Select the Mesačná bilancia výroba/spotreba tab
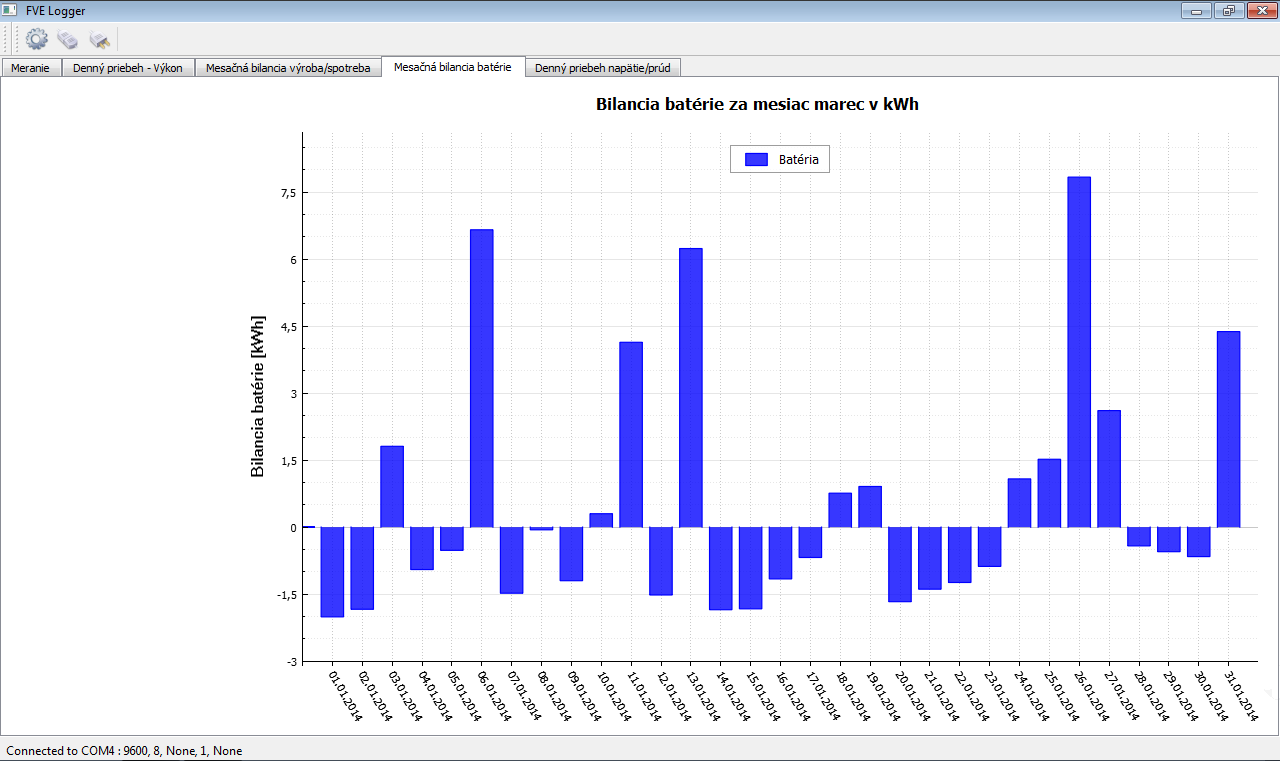Viewport: 1280px width, 761px height. [288, 68]
